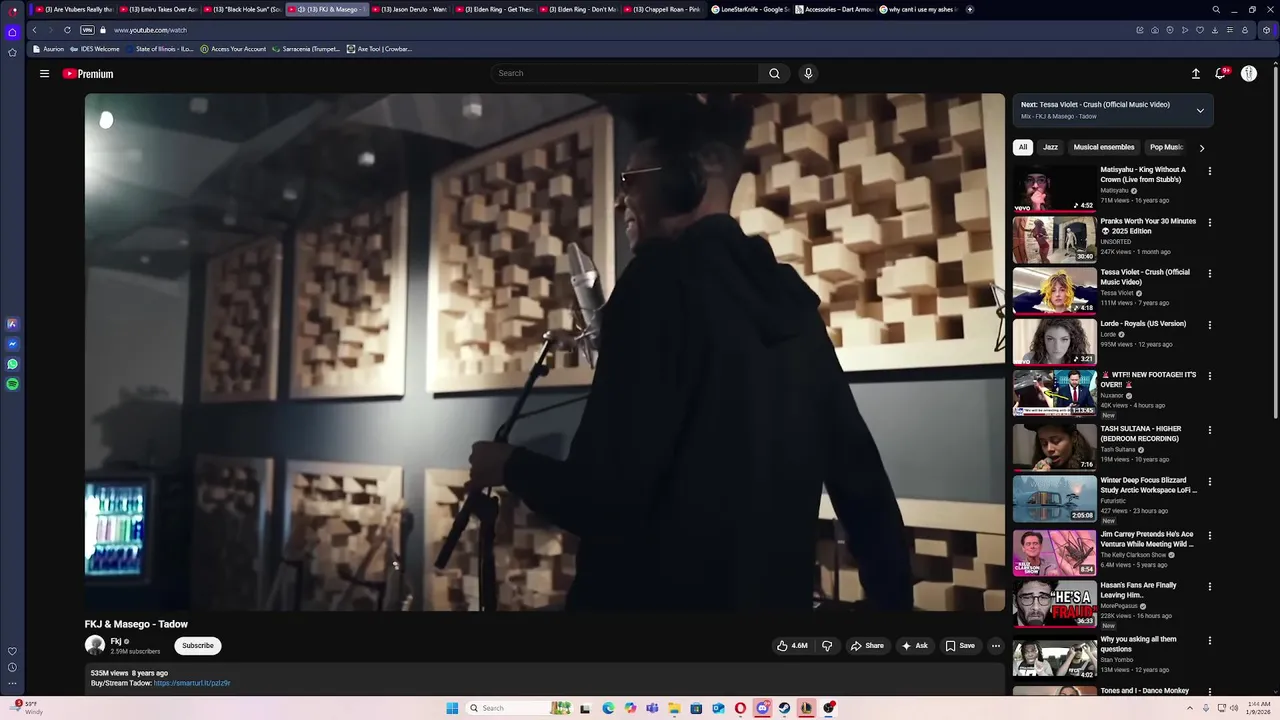View YouTube notifications bell
Screen dimensions: 1280x720
pyautogui.click(x=1221, y=74)
